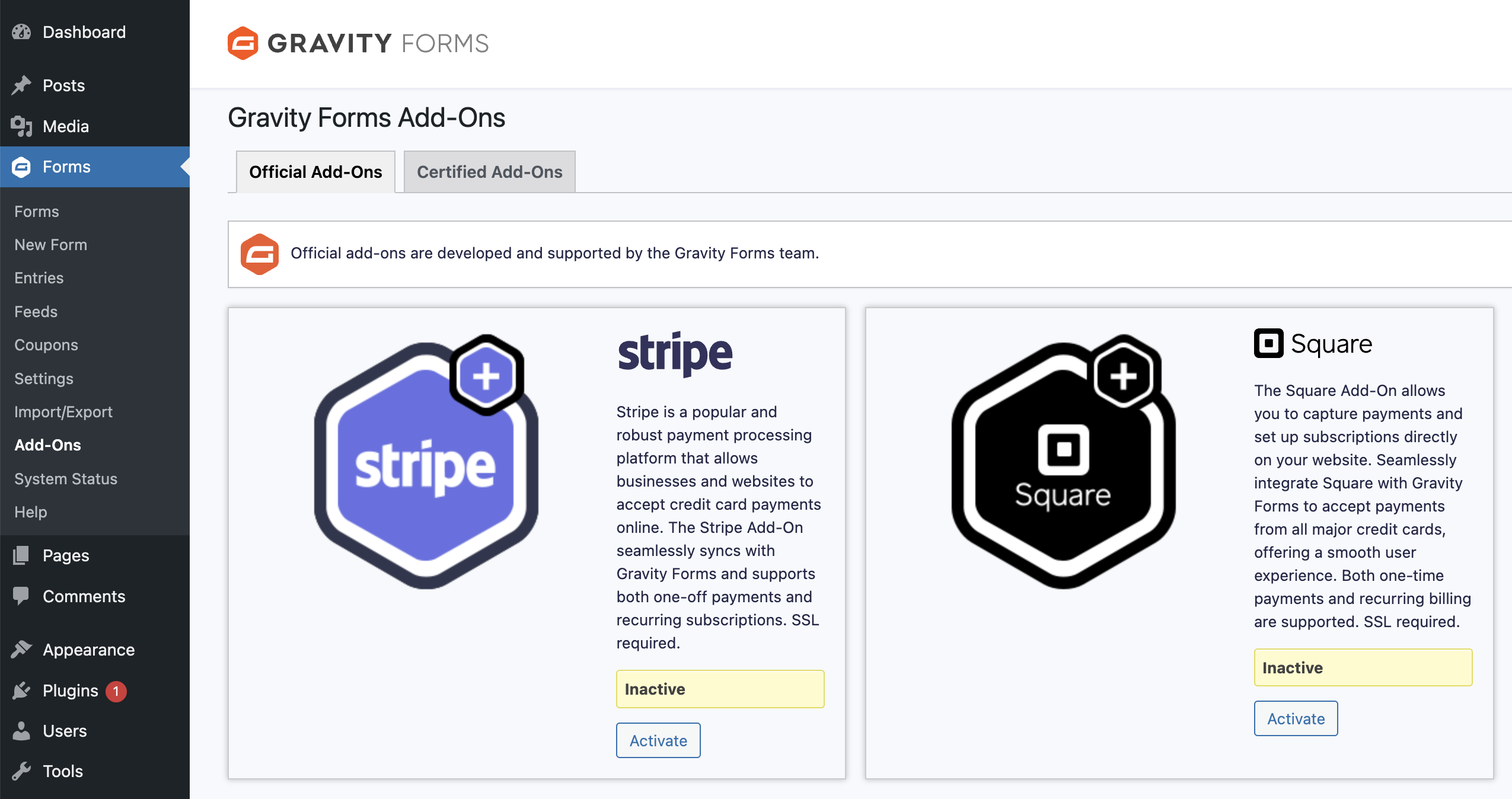Click the Plugins plug icon
This screenshot has width=1512, height=799.
click(21, 691)
